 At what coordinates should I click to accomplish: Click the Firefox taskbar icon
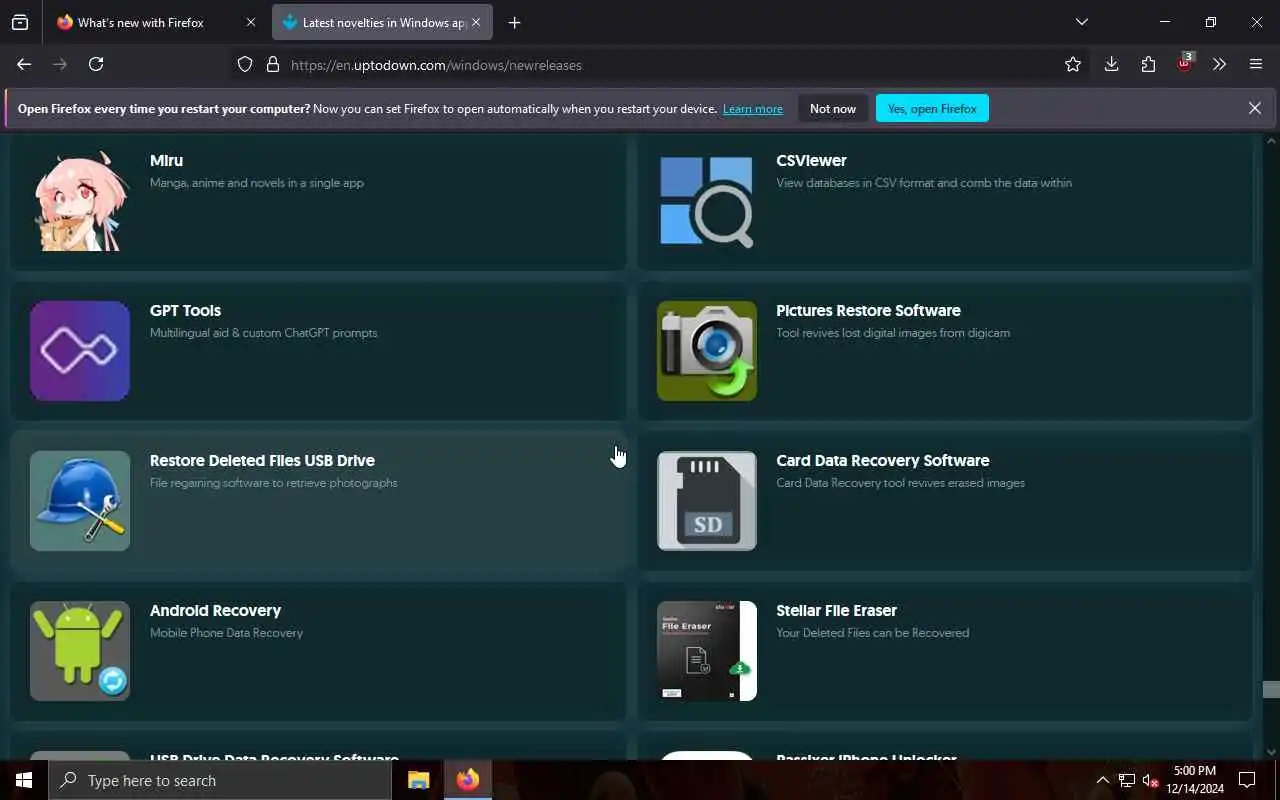point(468,780)
